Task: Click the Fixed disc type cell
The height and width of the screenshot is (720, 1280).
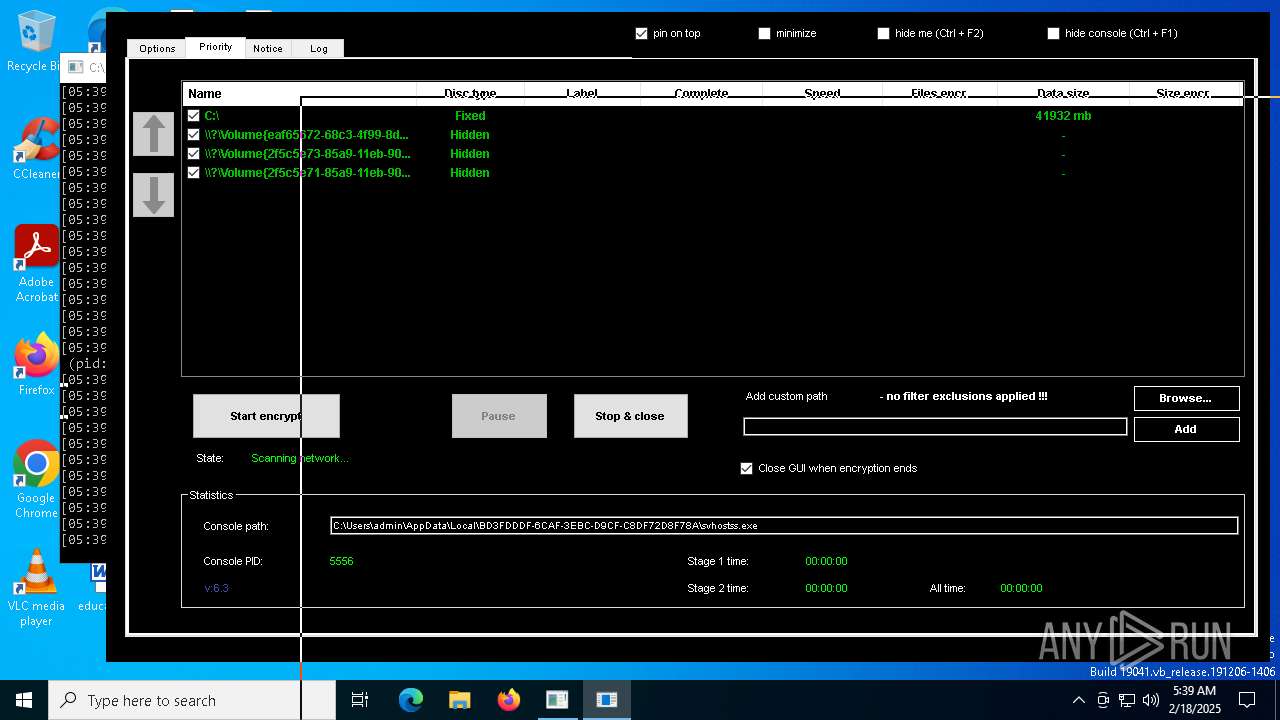Action: point(470,116)
